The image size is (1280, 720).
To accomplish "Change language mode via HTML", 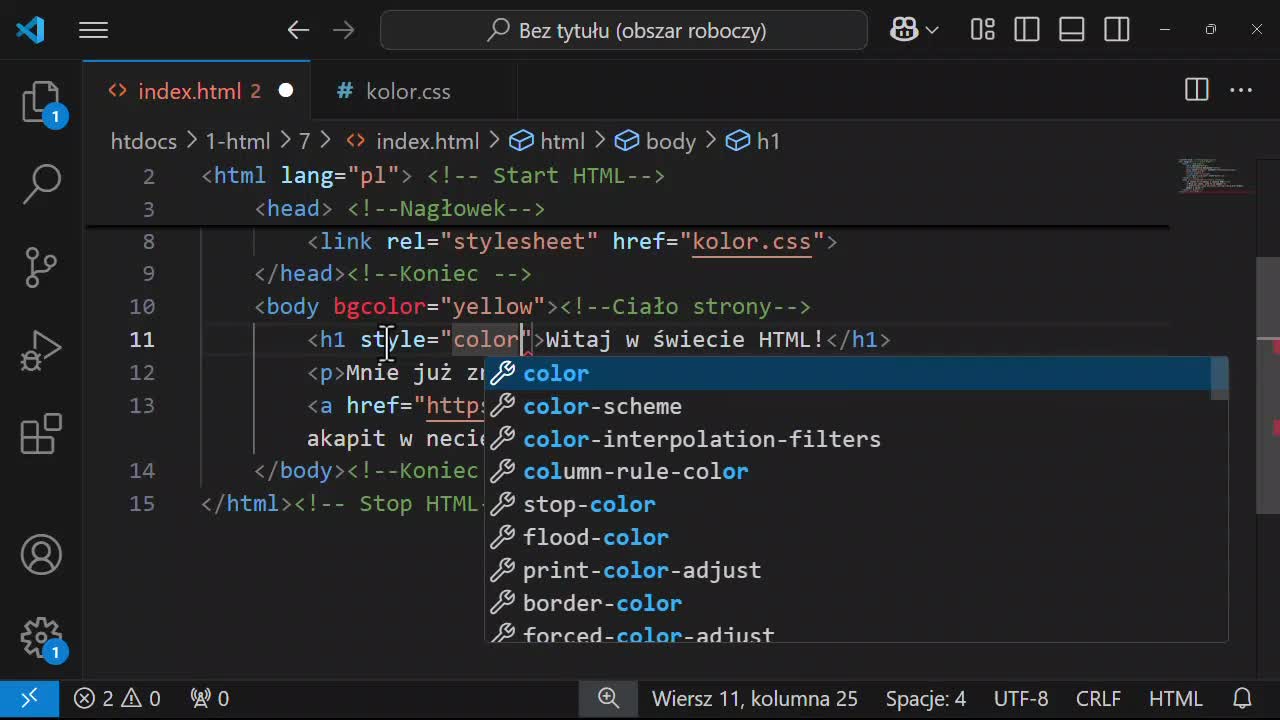I will (1176, 698).
